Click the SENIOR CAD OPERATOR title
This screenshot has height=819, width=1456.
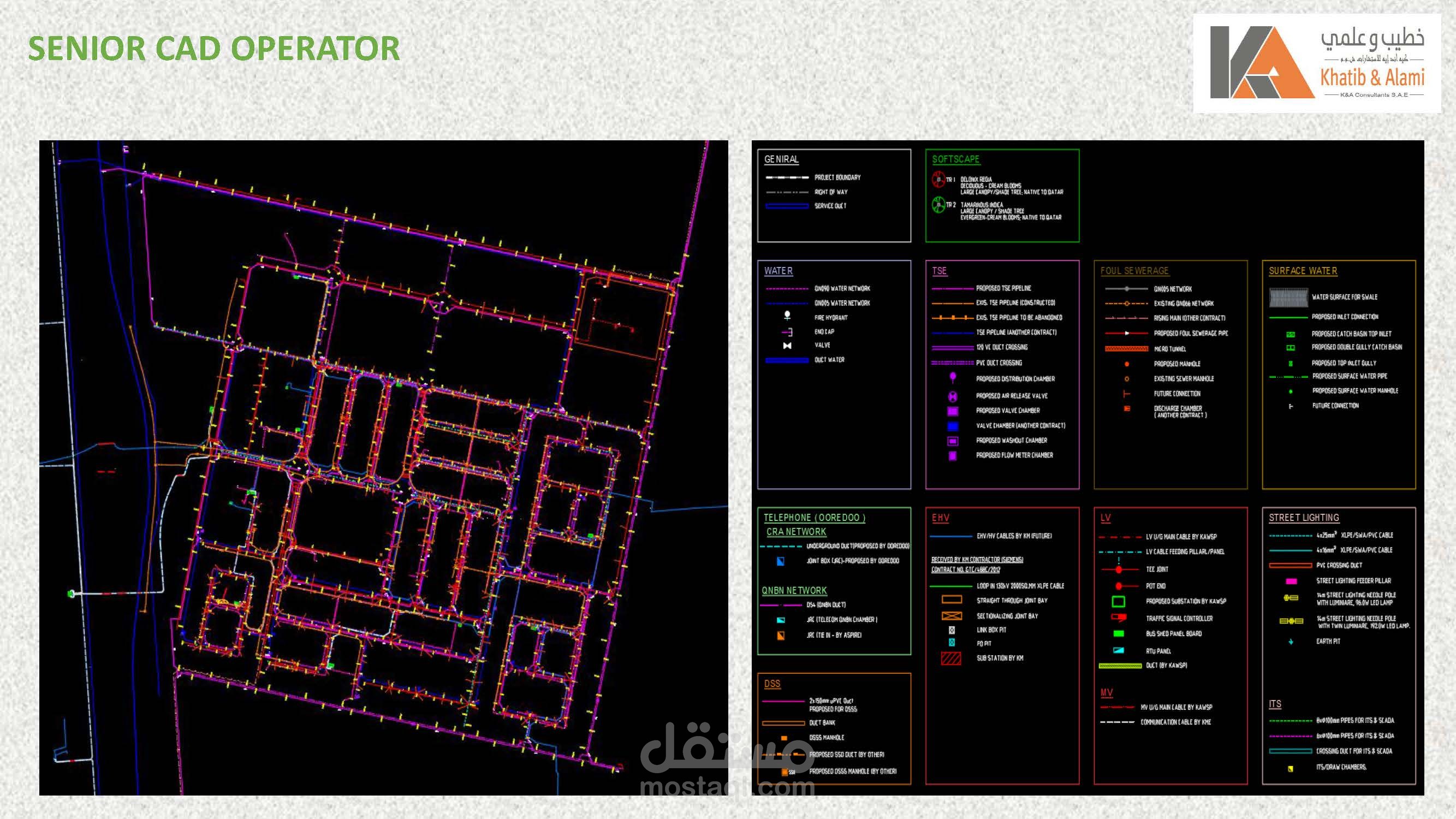tap(214, 49)
